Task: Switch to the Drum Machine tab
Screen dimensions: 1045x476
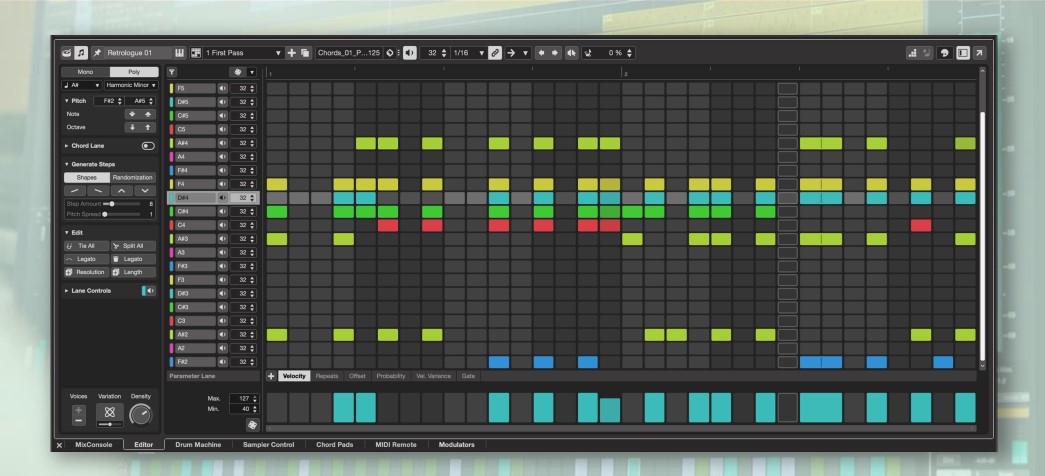Action: click(196, 443)
